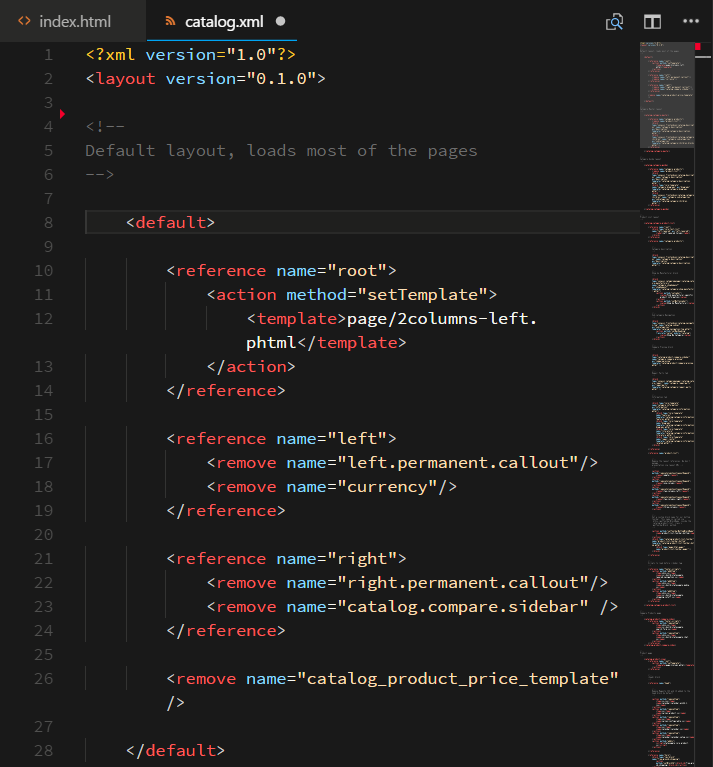Screen dimensions: 713x767
Task: Click the closing </action> tag
Action: (x=251, y=366)
